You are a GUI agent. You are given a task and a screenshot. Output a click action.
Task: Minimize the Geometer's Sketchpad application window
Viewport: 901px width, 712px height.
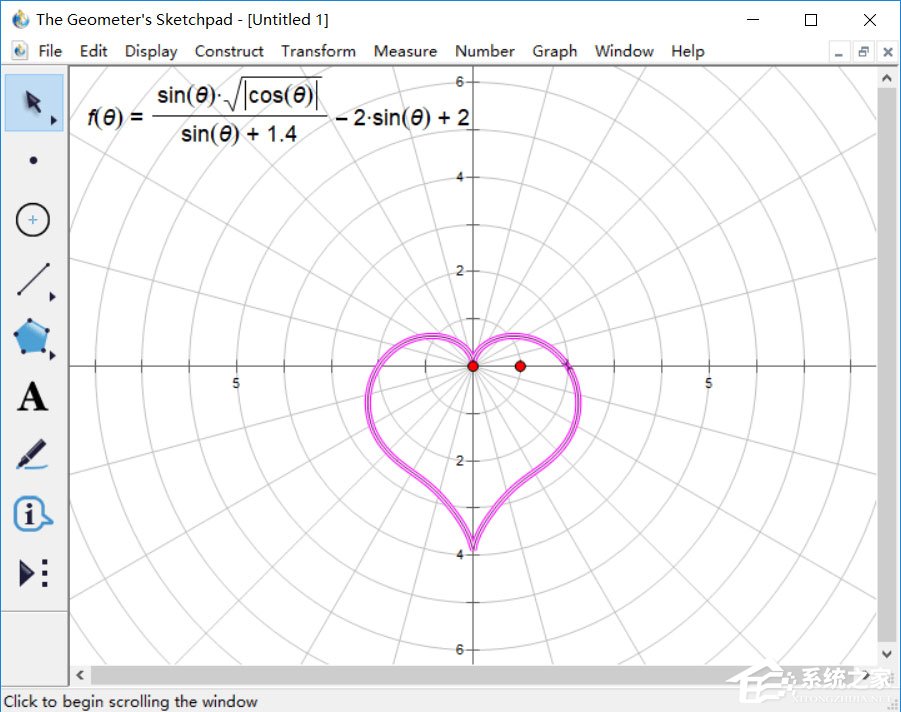click(753, 20)
